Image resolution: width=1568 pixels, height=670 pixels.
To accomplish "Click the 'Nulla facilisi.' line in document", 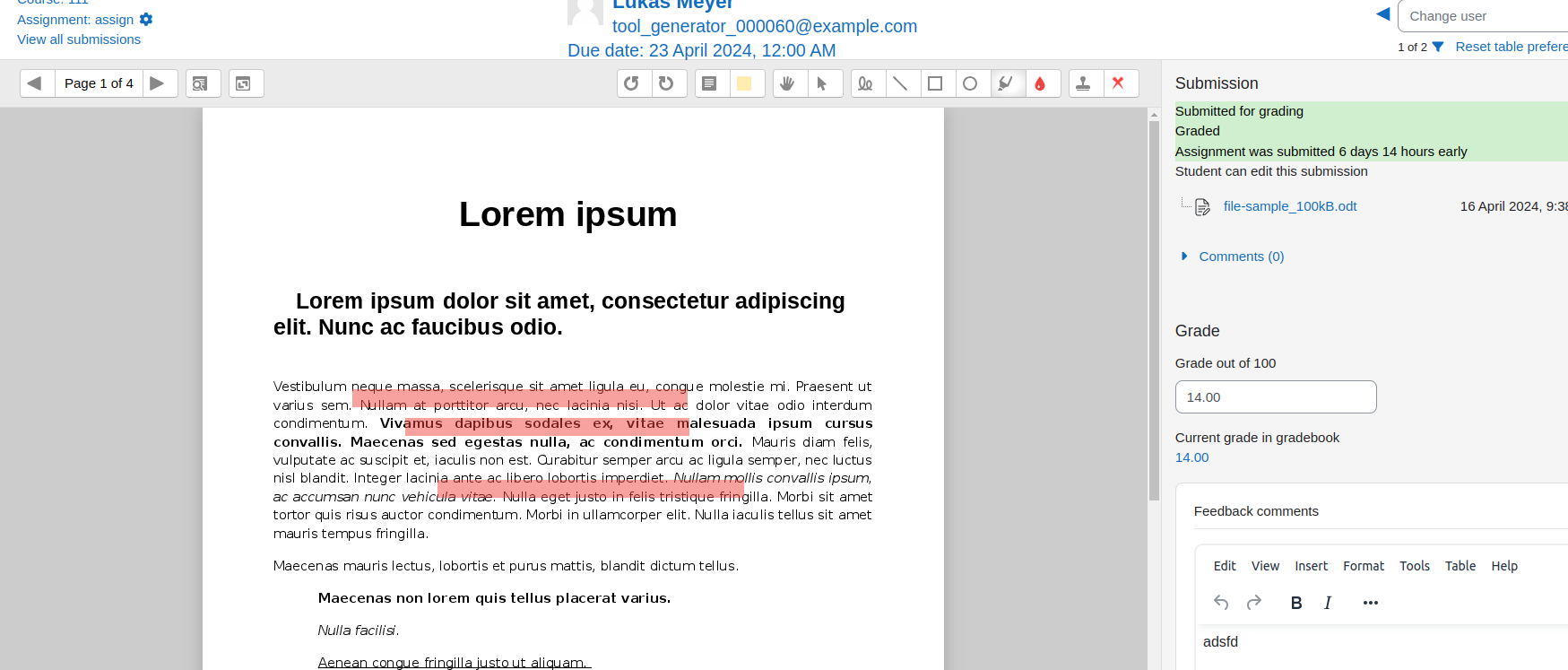I will pyautogui.click(x=359, y=631).
